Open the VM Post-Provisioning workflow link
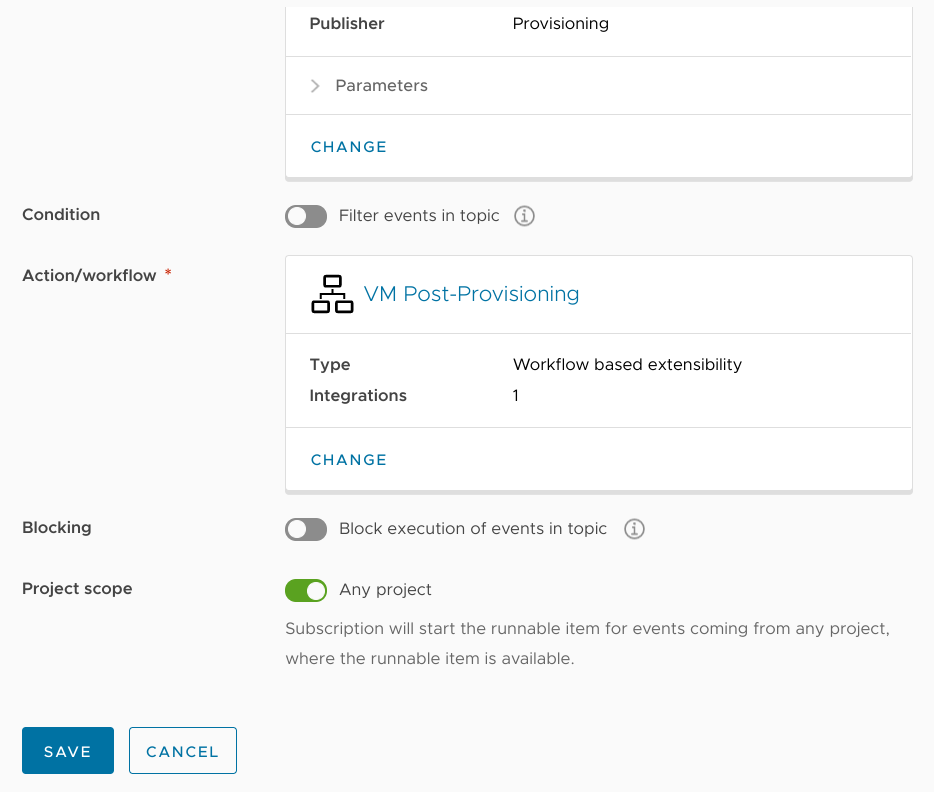 (x=471, y=294)
